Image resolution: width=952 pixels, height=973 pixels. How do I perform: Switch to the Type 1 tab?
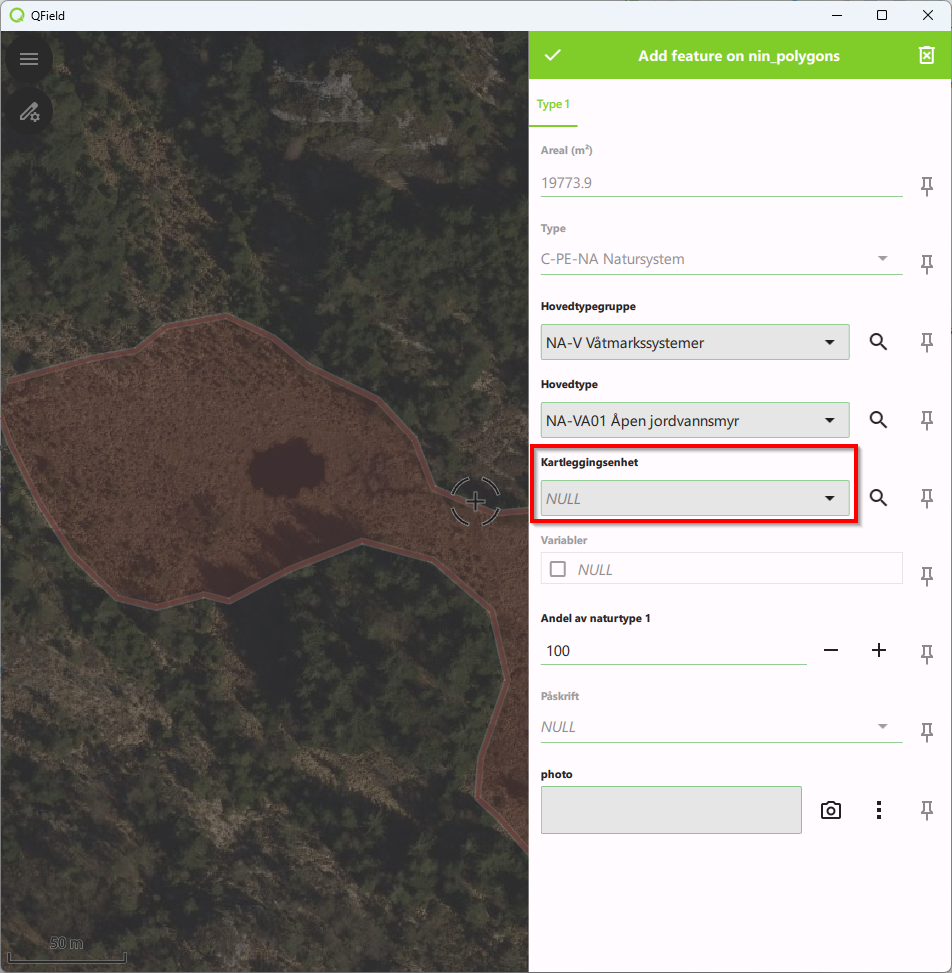(553, 105)
